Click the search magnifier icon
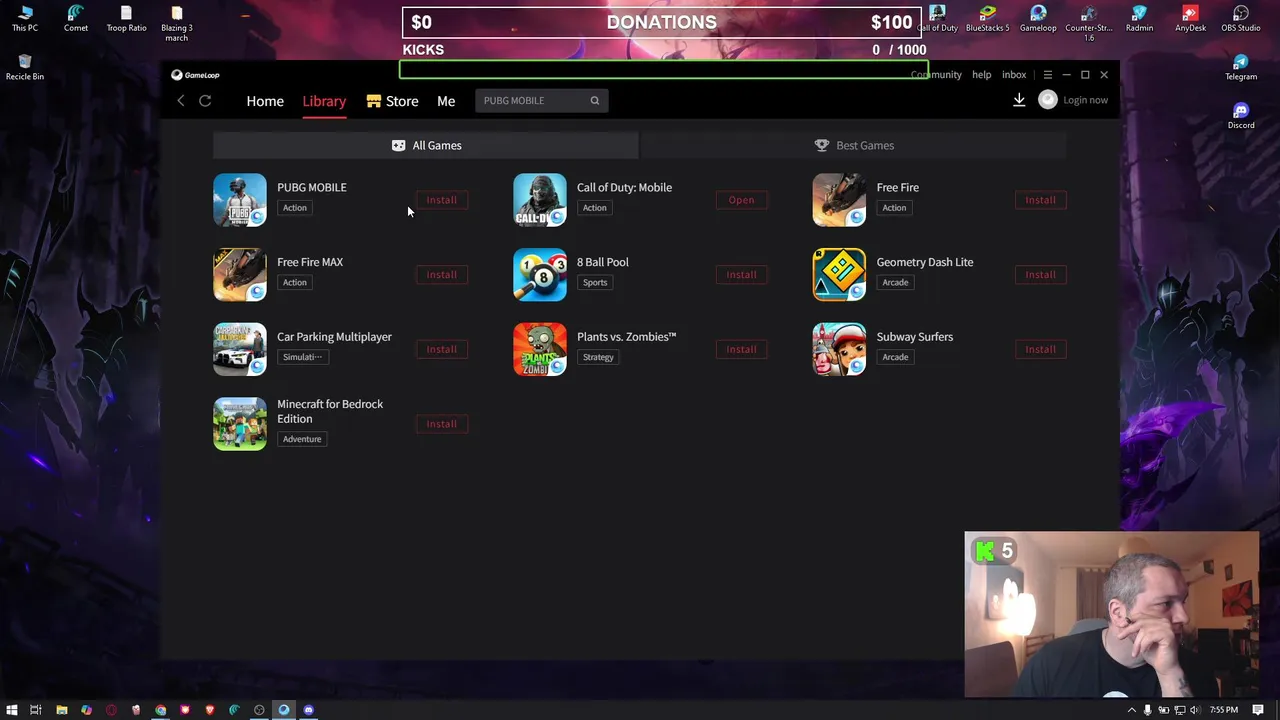 click(x=594, y=100)
